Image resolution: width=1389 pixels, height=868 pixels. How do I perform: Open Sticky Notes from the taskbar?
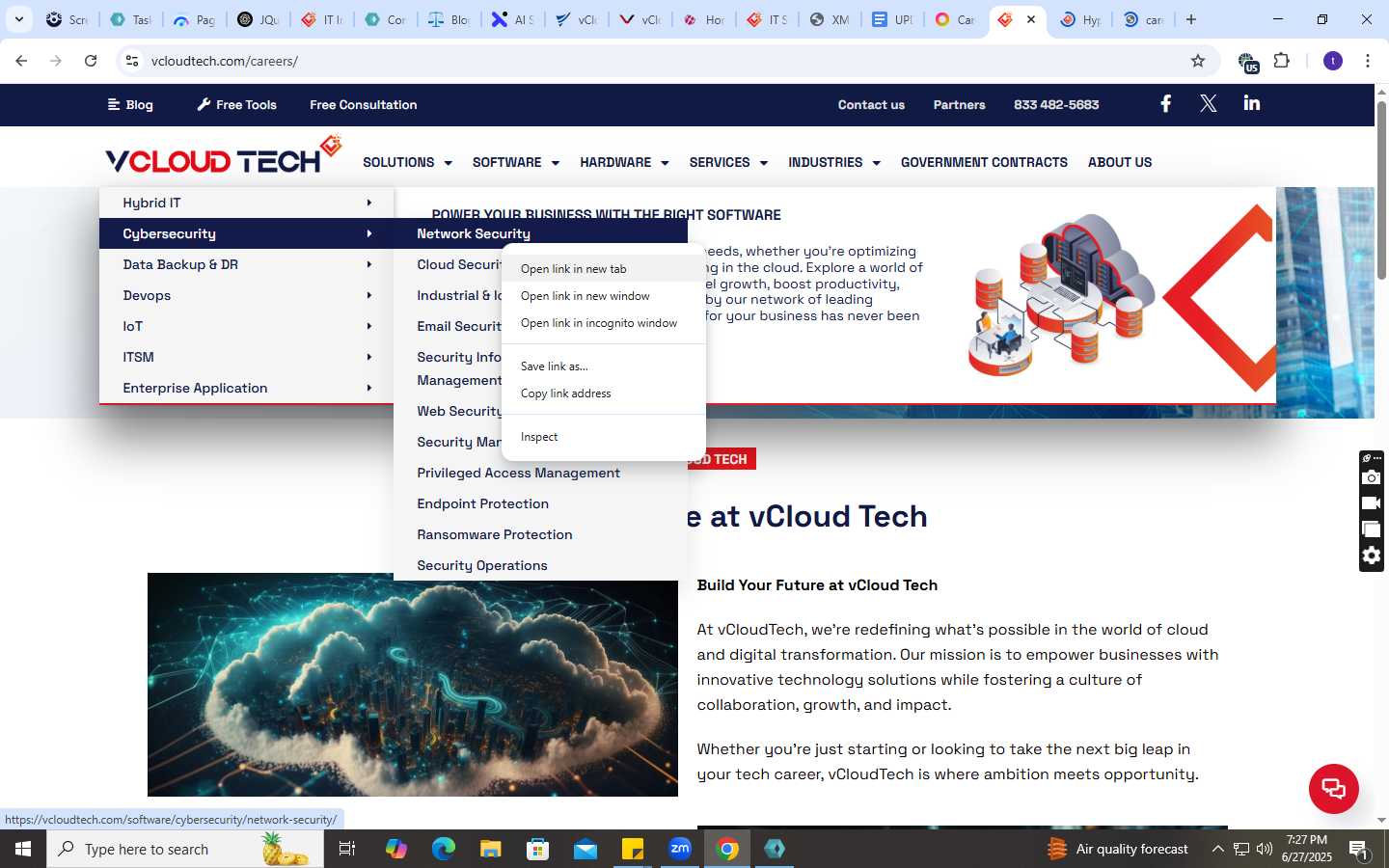(633, 849)
